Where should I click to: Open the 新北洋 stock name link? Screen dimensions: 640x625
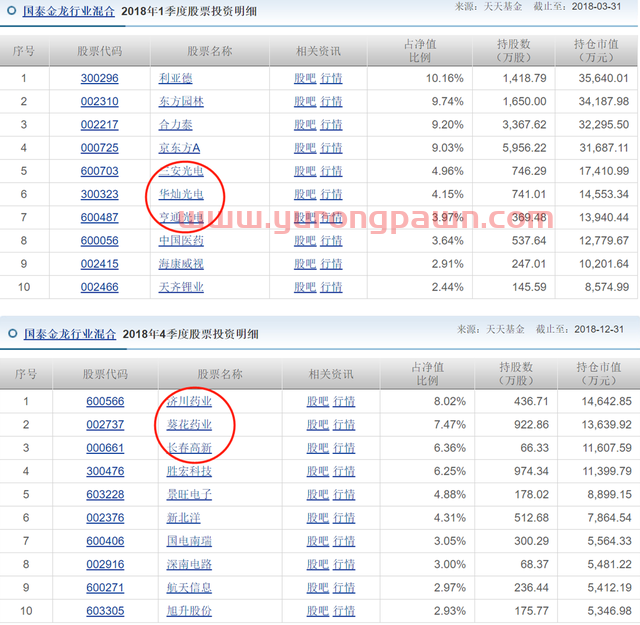[x=184, y=518]
